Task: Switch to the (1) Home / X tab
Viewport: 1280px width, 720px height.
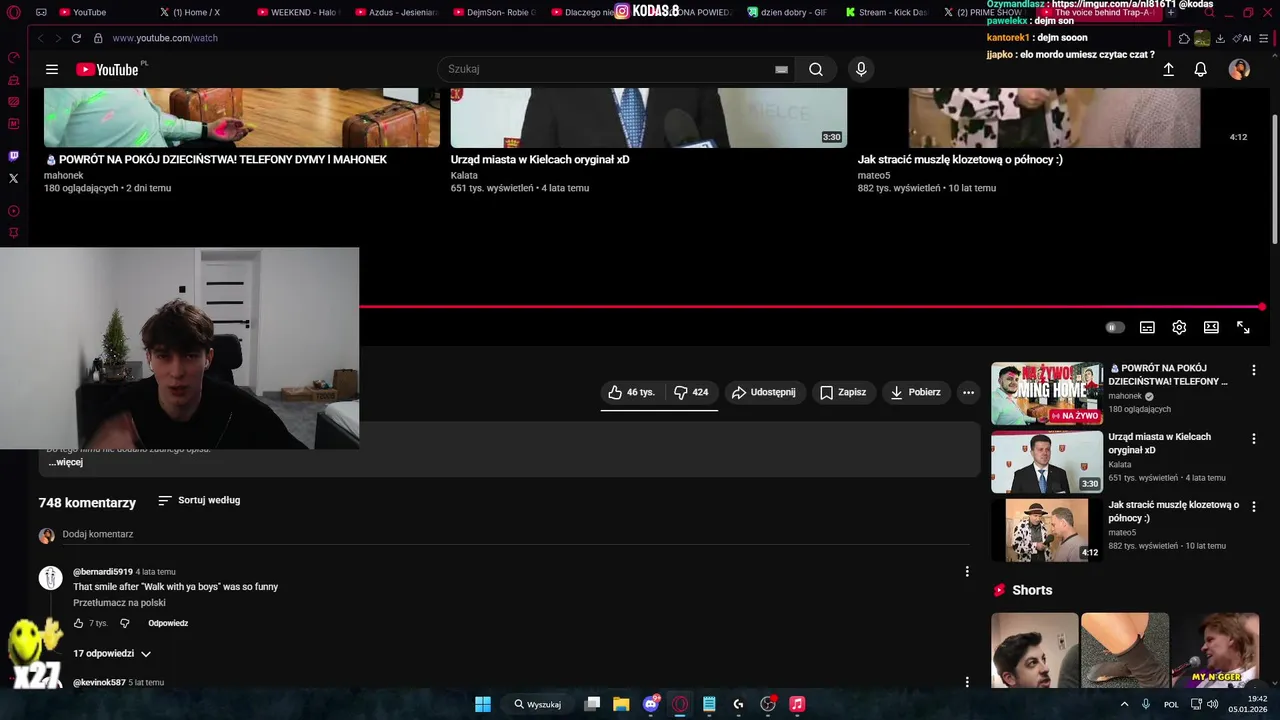Action: click(190, 12)
